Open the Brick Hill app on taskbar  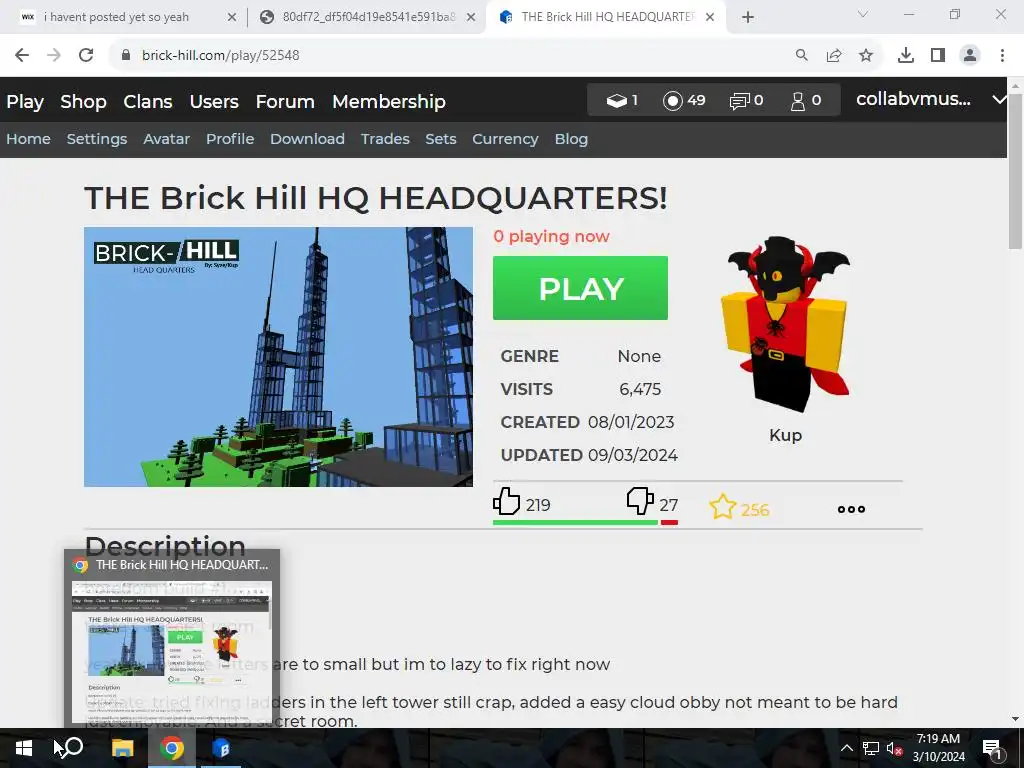221,748
